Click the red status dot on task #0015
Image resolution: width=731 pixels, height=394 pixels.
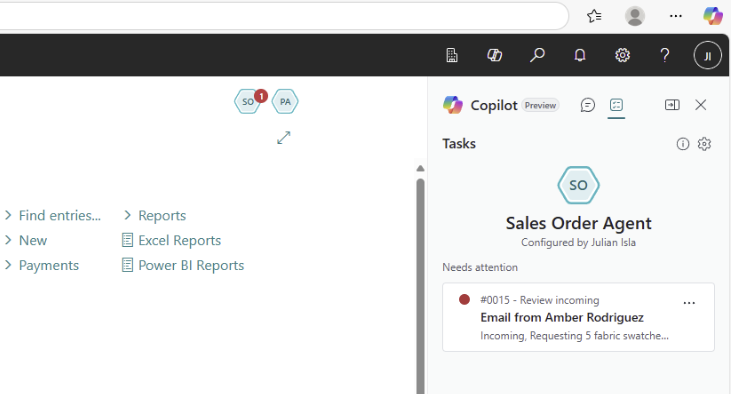pos(464,299)
